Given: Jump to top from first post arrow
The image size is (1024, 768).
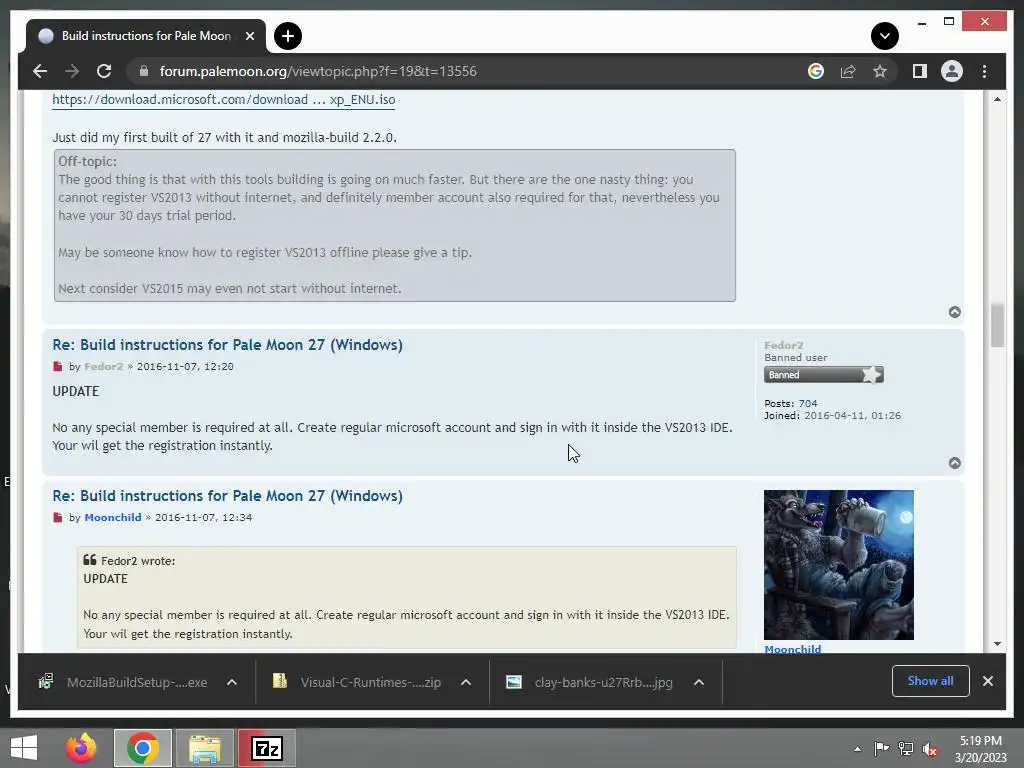Looking at the screenshot, I should pos(954,312).
